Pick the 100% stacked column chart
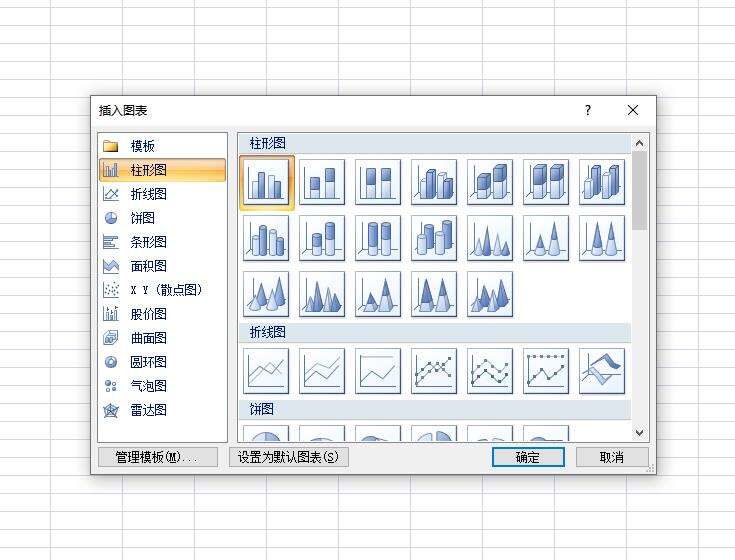735x560 pixels. pyautogui.click(x=378, y=182)
